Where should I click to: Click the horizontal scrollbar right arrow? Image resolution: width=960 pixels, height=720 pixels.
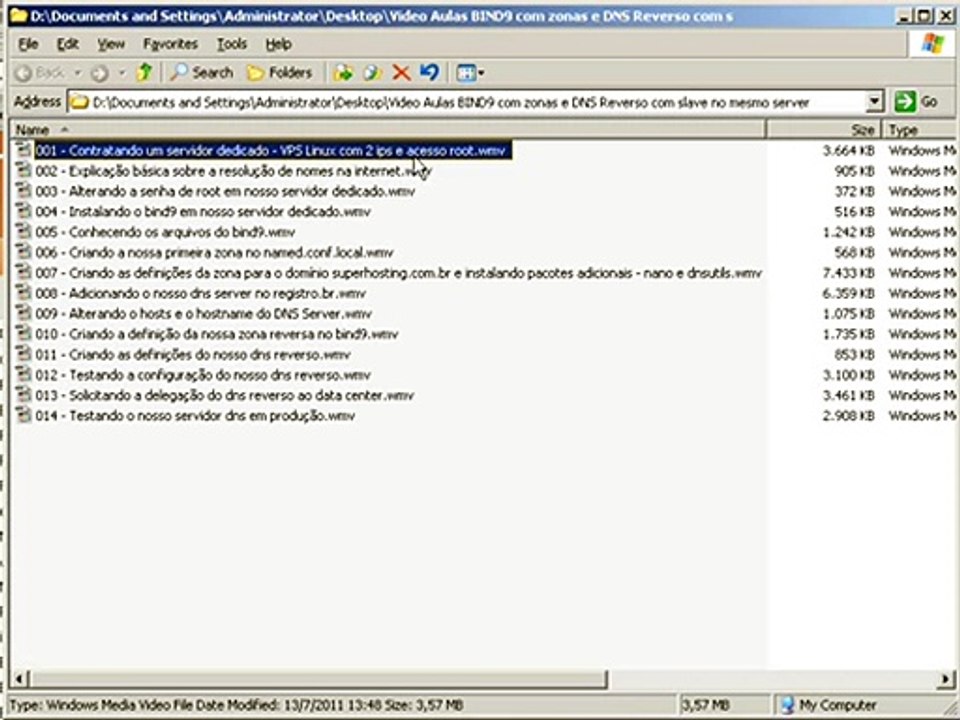point(946,678)
